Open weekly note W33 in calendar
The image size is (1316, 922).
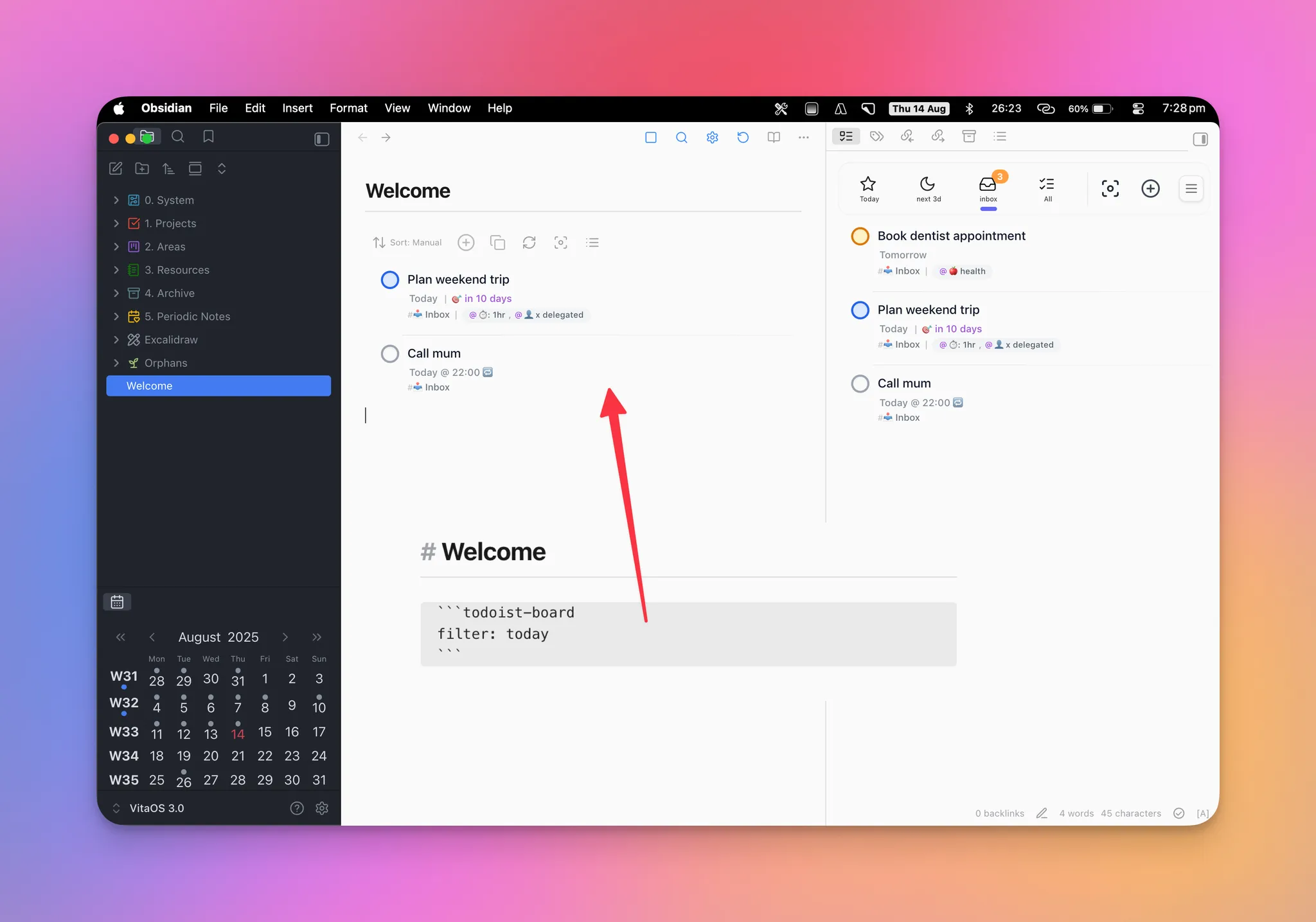pyautogui.click(x=124, y=732)
